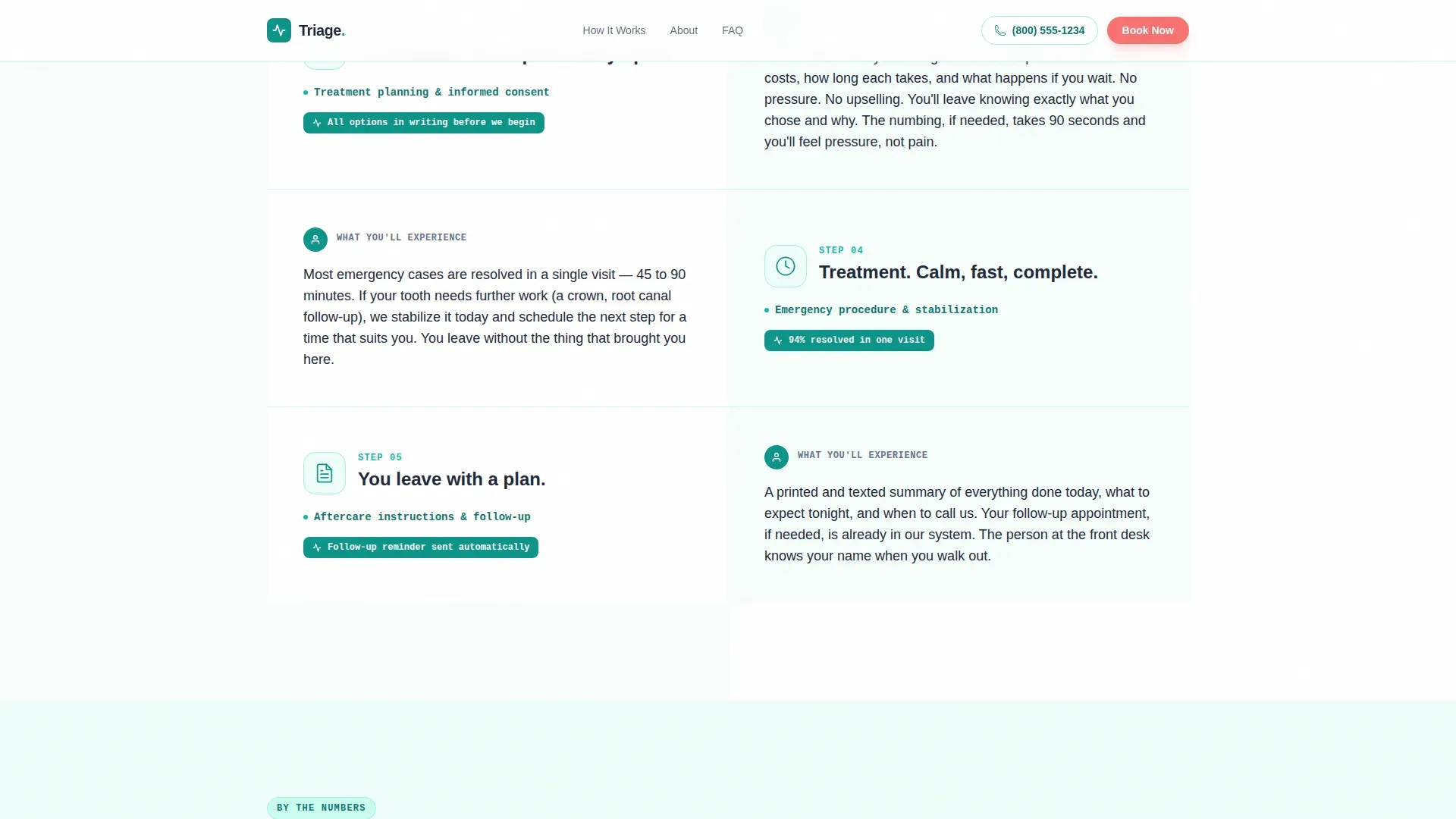Image resolution: width=1456 pixels, height=819 pixels.
Task: Click 'Emergency procedure & stabilization' text
Action: (886, 310)
